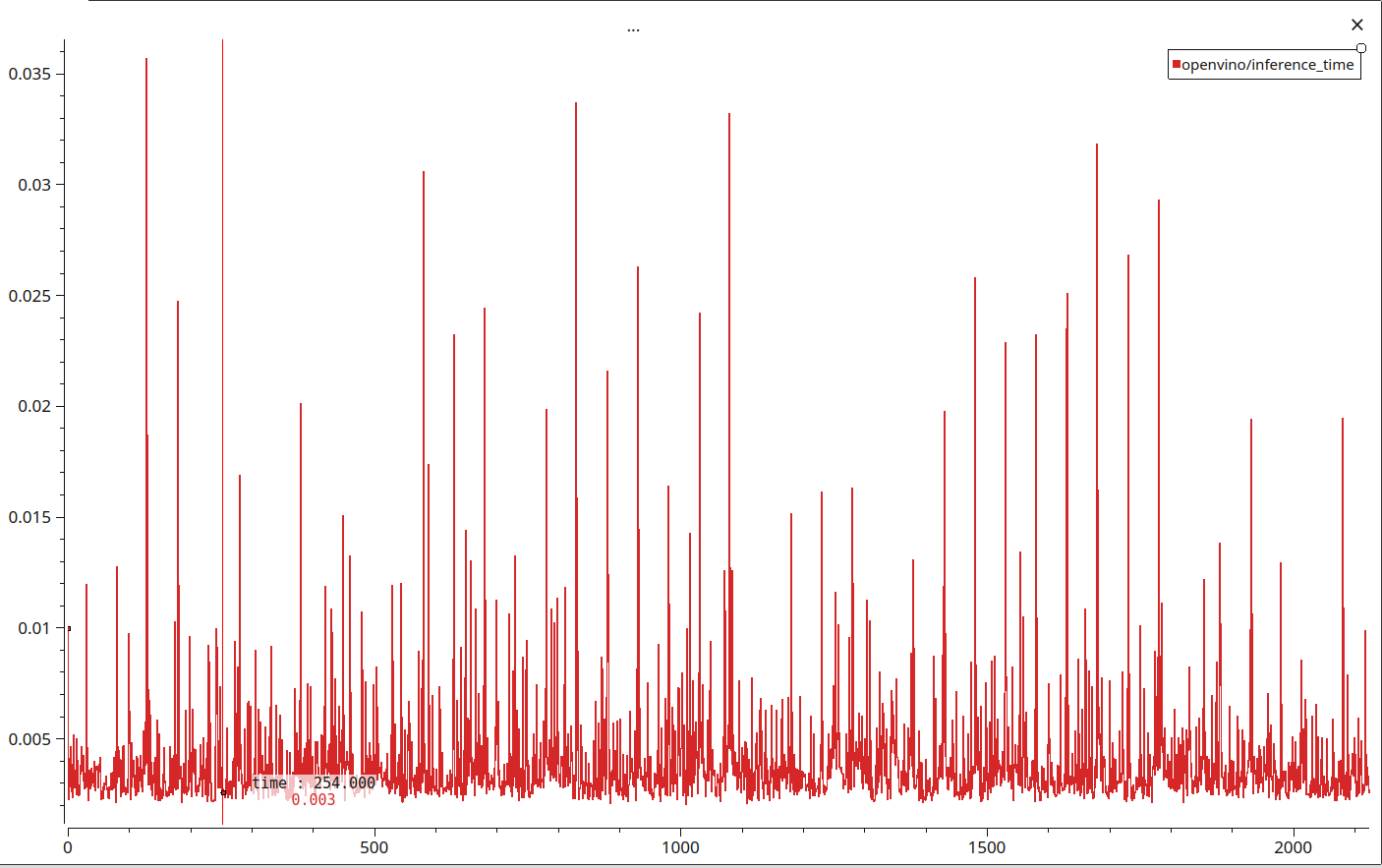Click the red 0.003 tracker value
Image resolution: width=1382 pixels, height=868 pixels.
click(x=314, y=800)
